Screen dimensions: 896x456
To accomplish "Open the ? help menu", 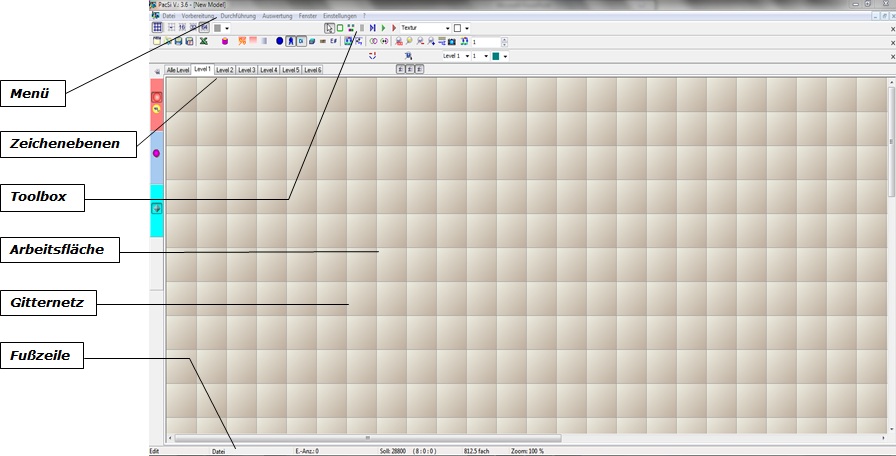I will click(364, 16).
